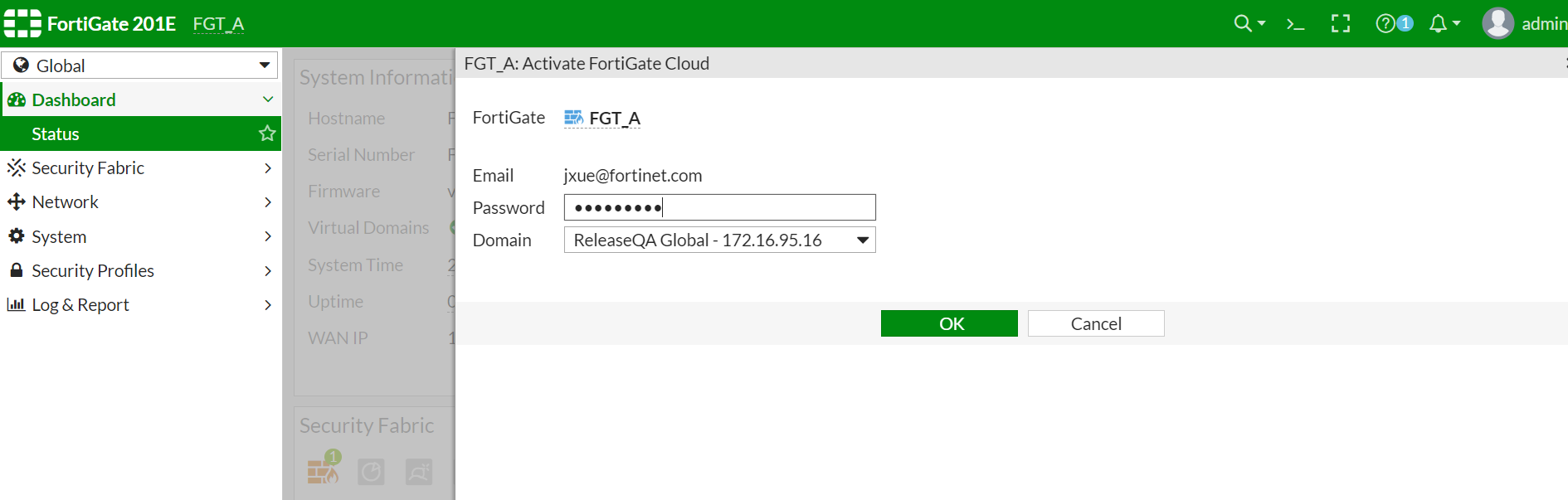This screenshot has height=500, width=1568.
Task: Click the Fortinet logo grid icon
Action: [x=22, y=22]
